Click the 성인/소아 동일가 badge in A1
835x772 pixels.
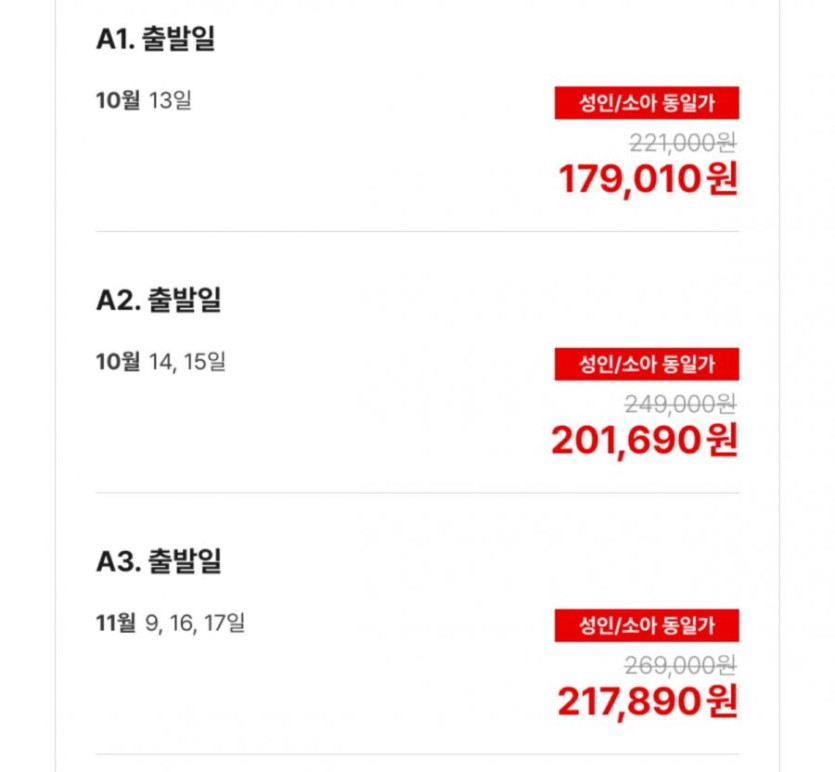coord(646,103)
